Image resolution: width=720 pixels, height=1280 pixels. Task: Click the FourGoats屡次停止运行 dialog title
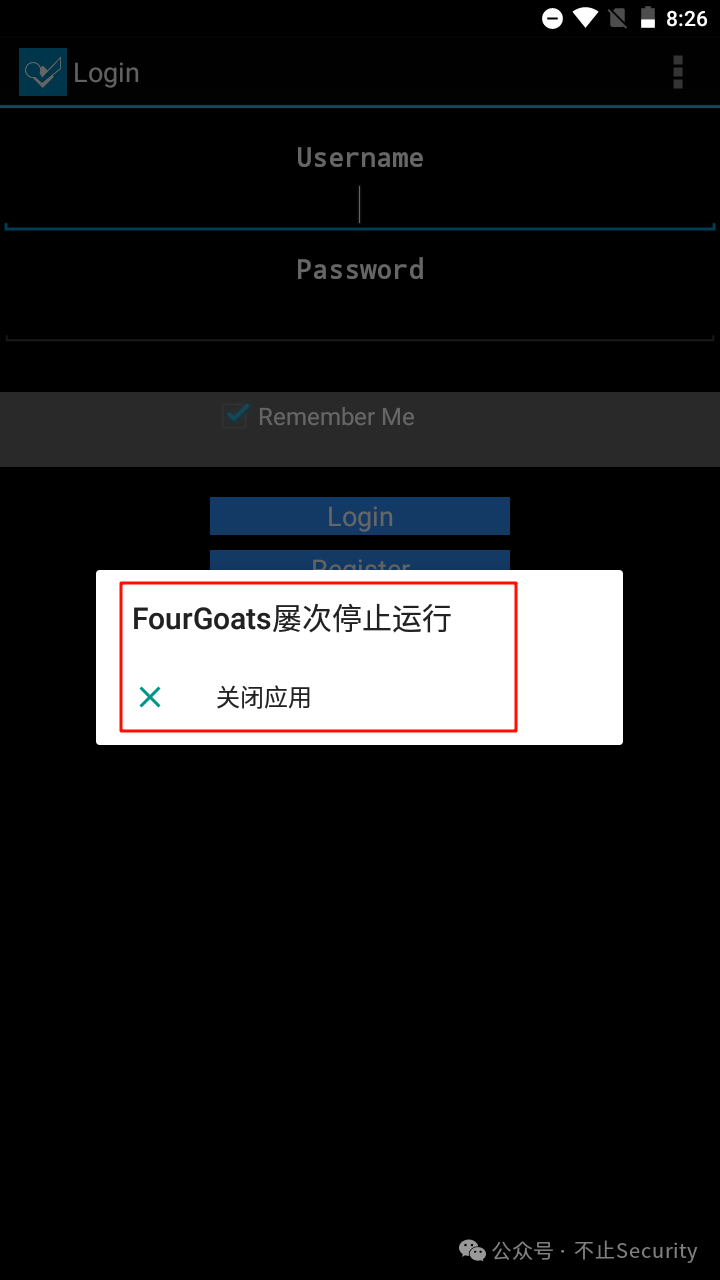(292, 619)
